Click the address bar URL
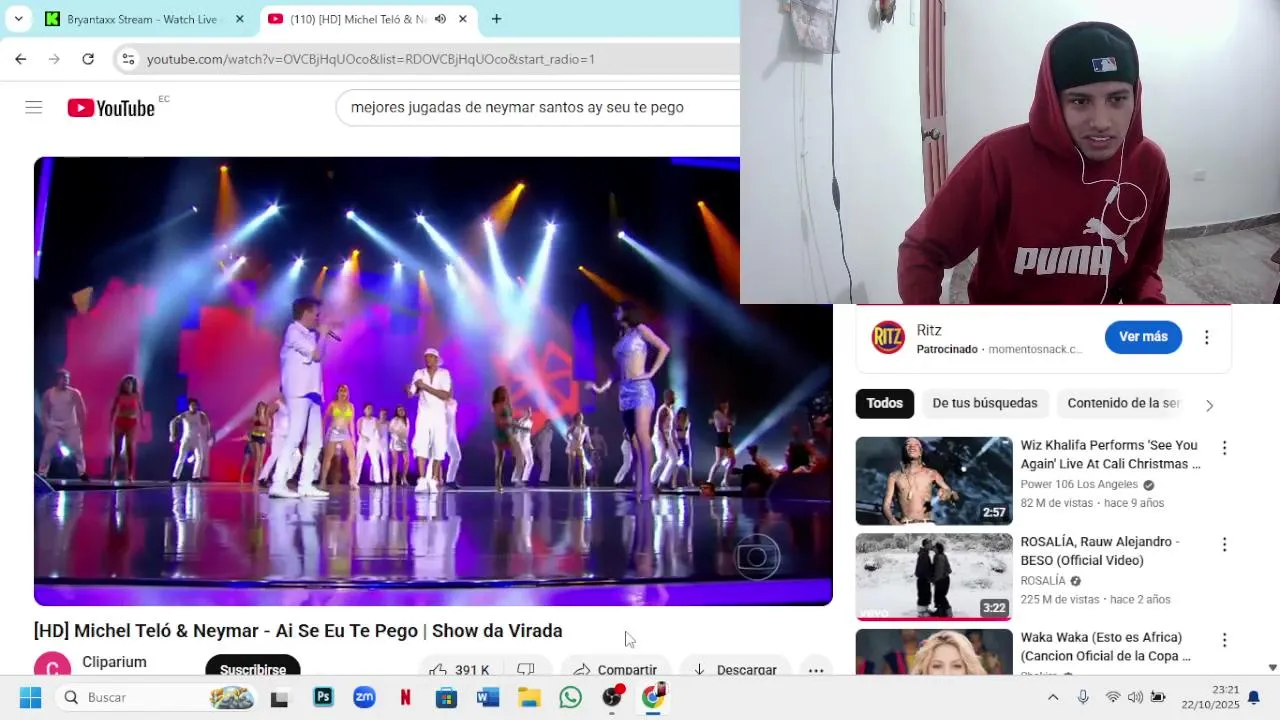Viewport: 1280px width, 720px height. pyautogui.click(x=371, y=59)
